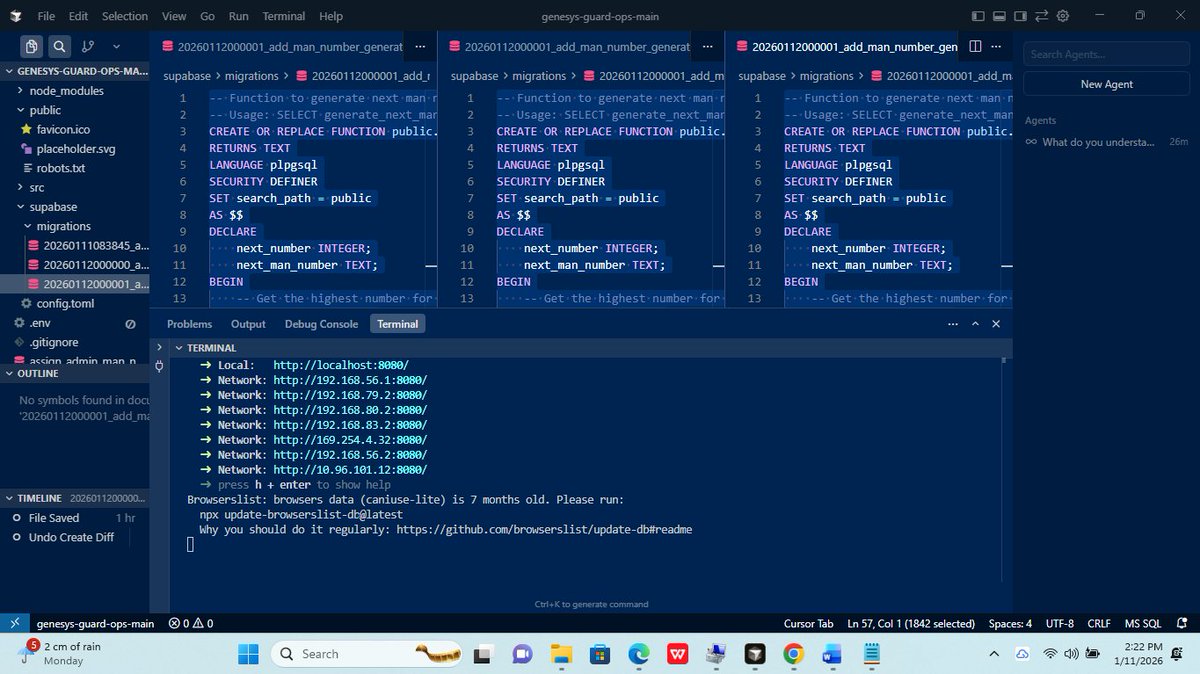Select the Terminal panel tab
This screenshot has width=1200, height=674.
pos(397,324)
